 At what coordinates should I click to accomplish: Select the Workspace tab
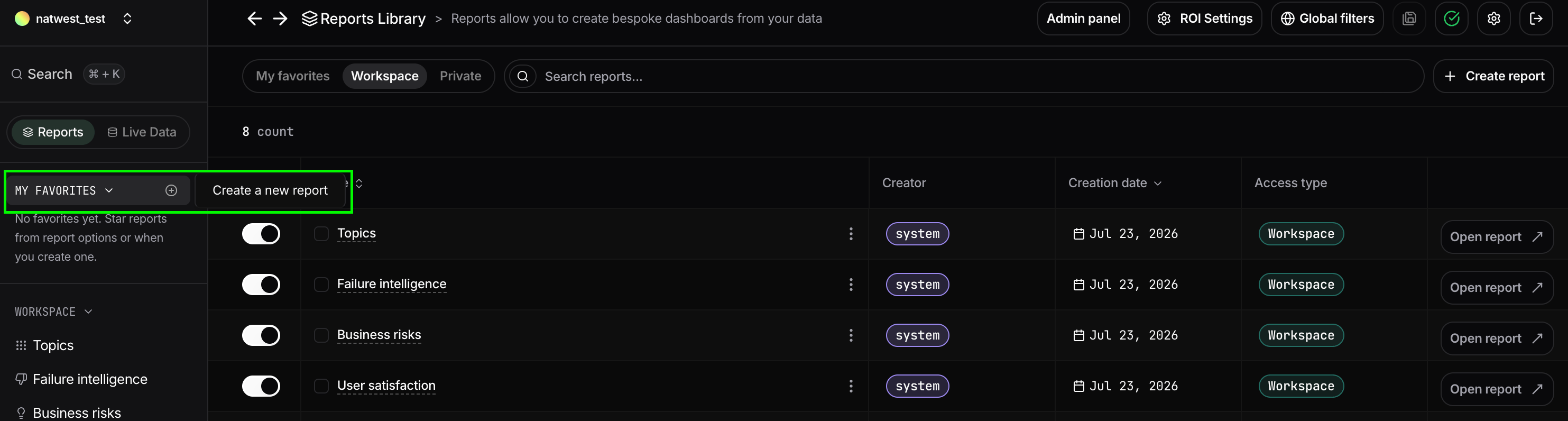pyautogui.click(x=385, y=76)
